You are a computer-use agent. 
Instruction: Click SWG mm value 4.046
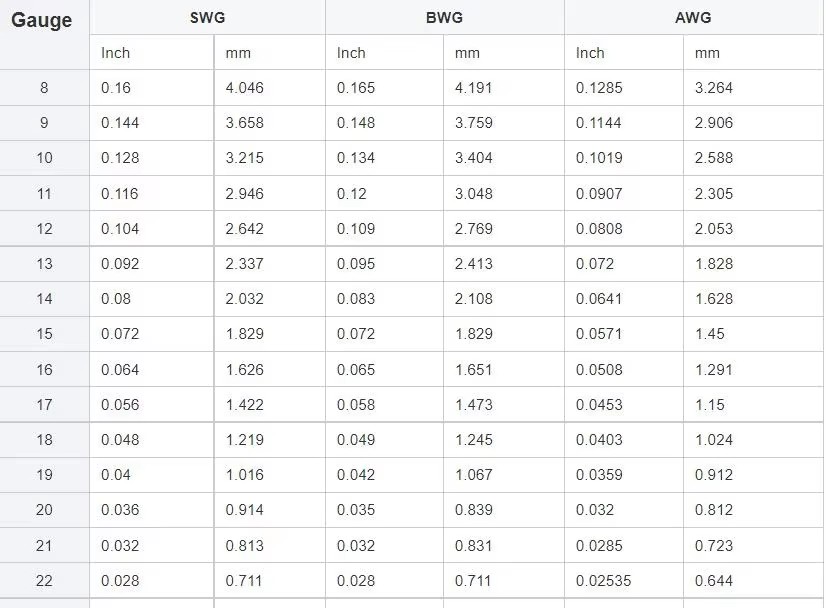point(244,87)
